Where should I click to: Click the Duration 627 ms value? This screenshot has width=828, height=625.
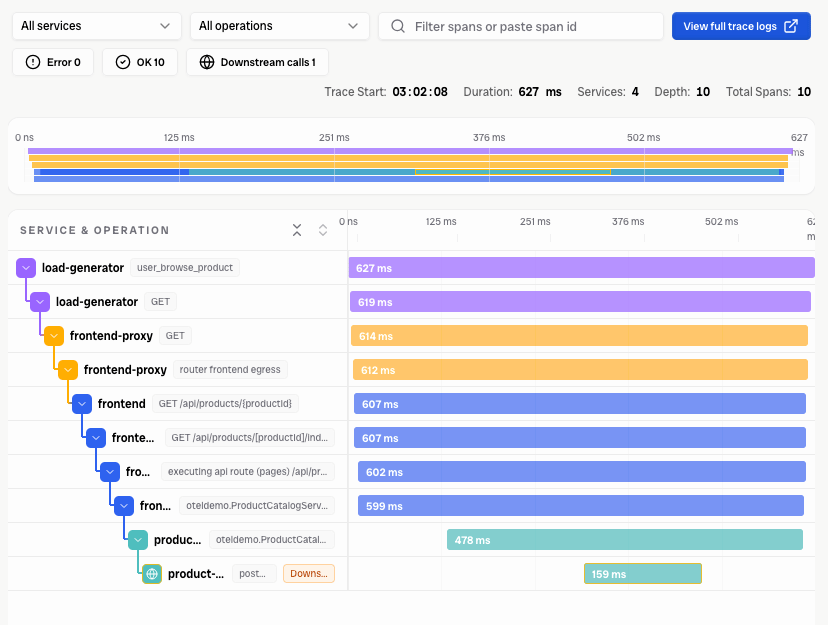pos(540,92)
